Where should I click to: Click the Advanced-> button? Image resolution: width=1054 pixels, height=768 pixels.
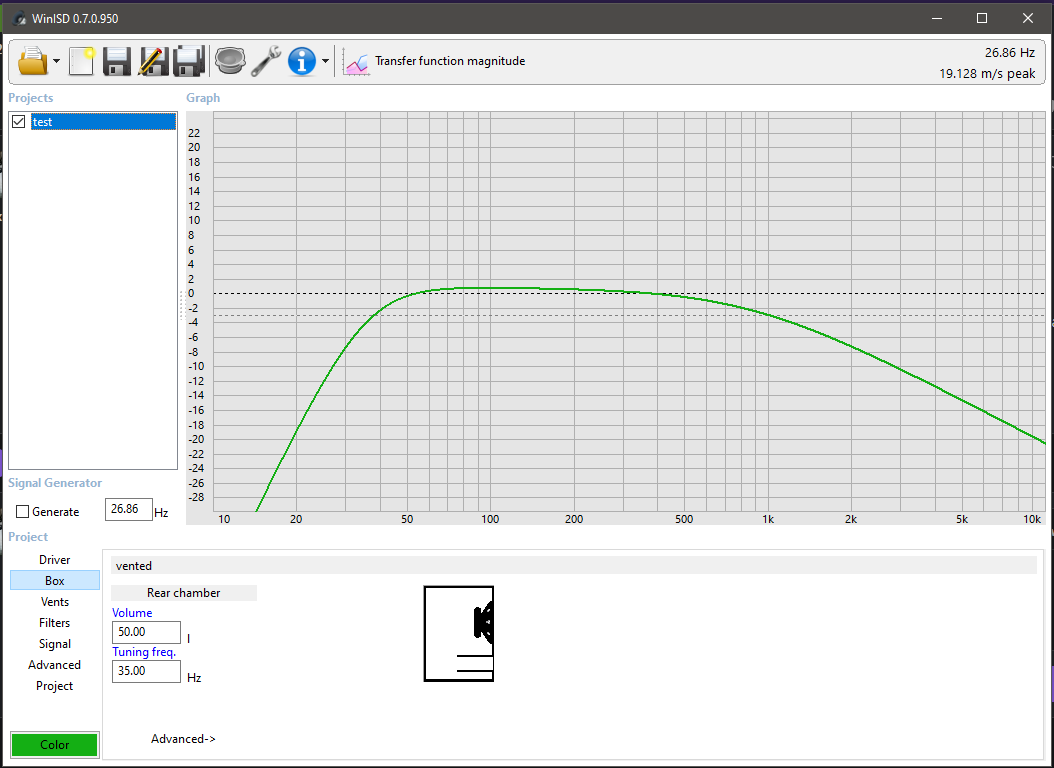point(183,739)
